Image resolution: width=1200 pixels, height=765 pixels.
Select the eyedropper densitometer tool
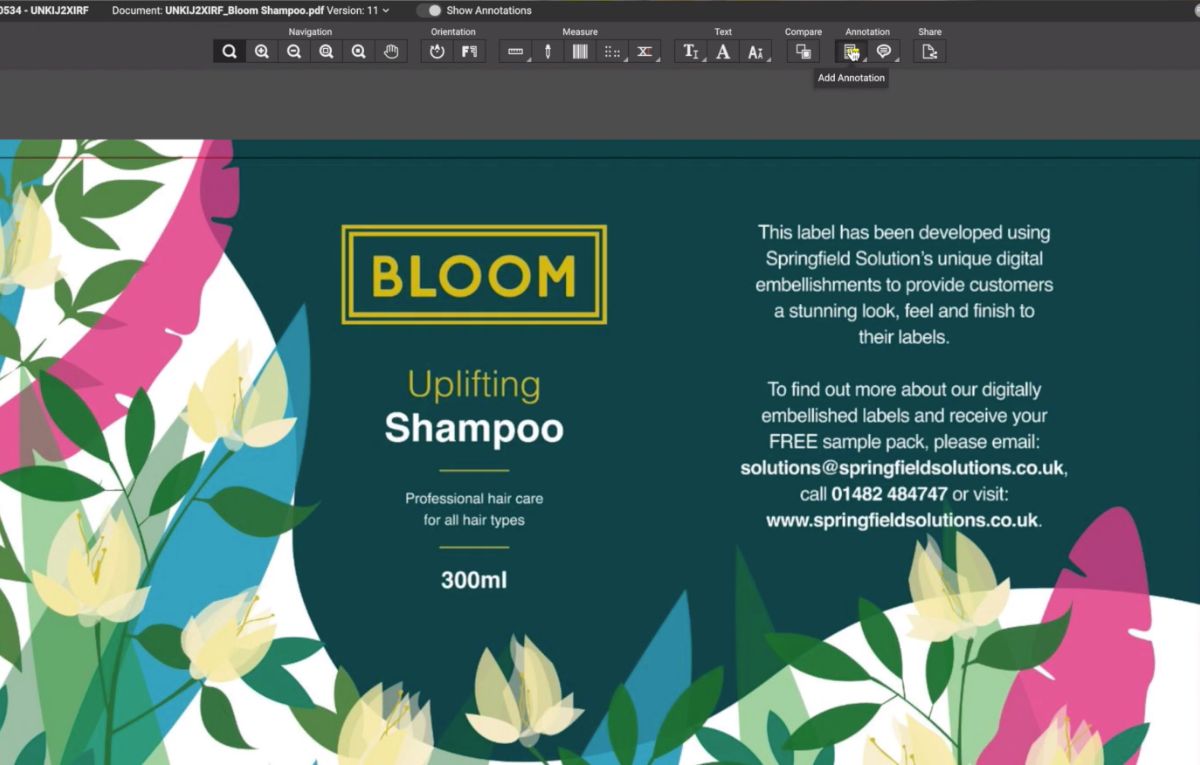[x=548, y=52]
